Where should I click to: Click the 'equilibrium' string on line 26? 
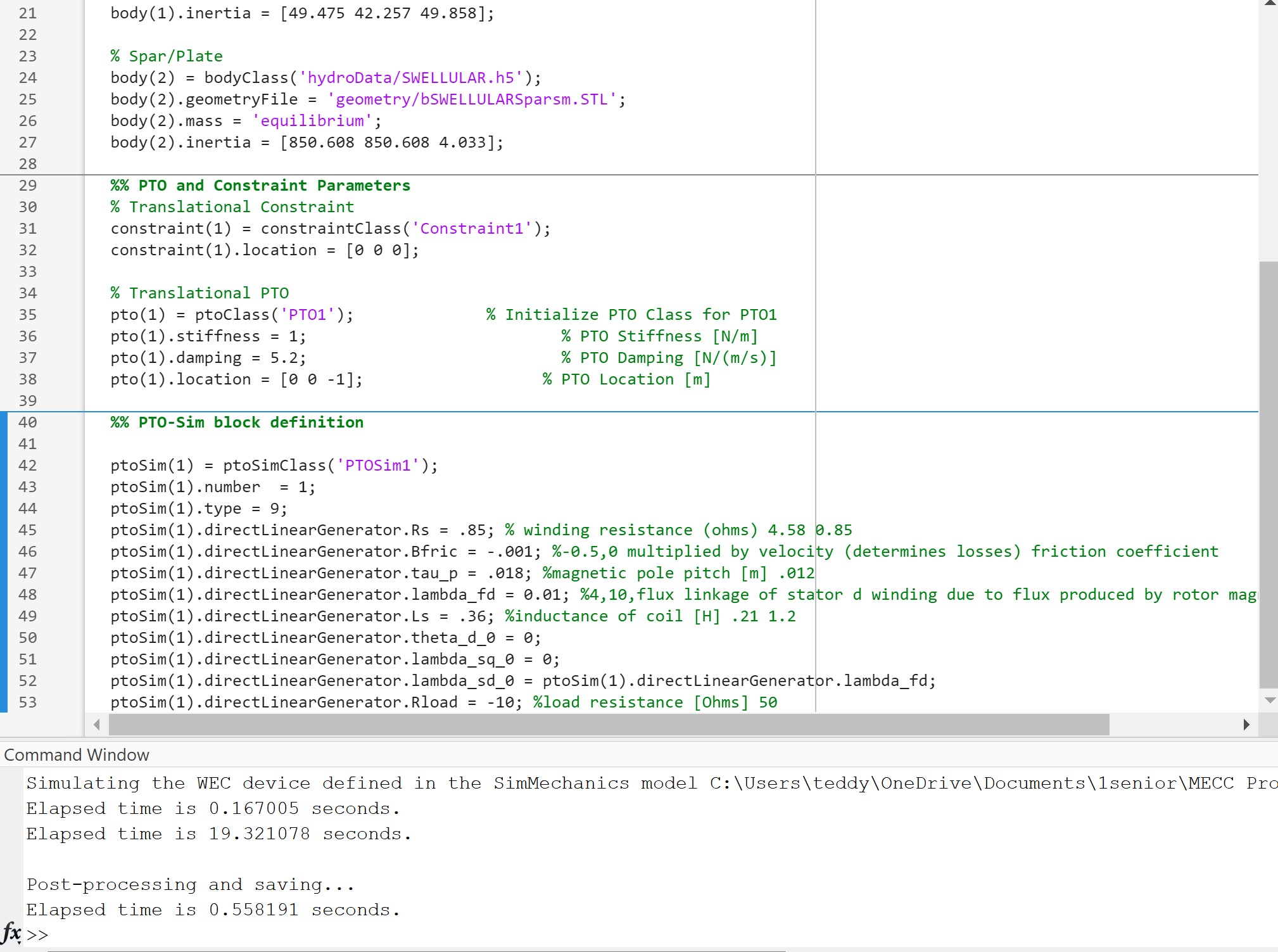[x=312, y=121]
